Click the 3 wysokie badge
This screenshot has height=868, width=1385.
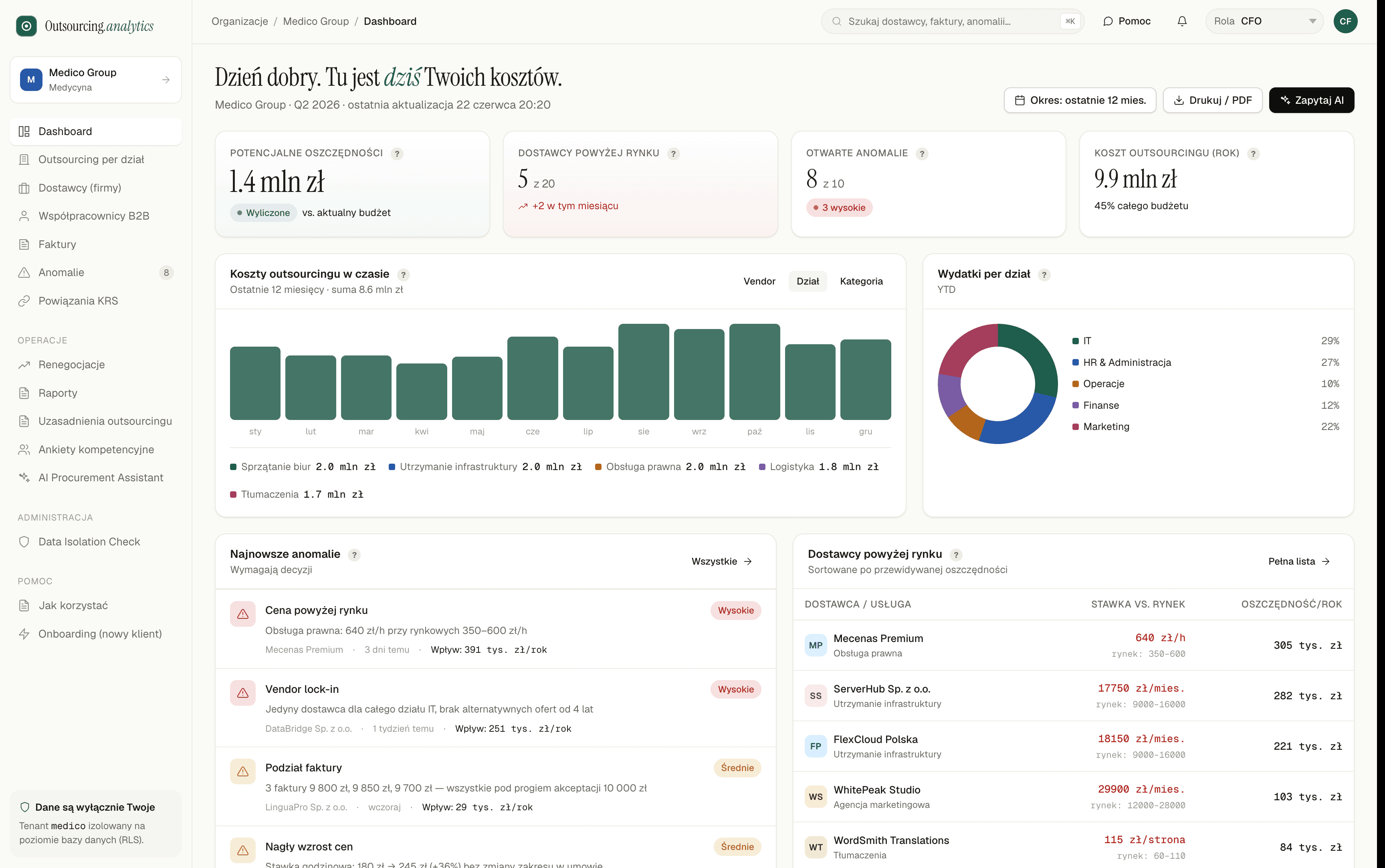click(x=839, y=208)
